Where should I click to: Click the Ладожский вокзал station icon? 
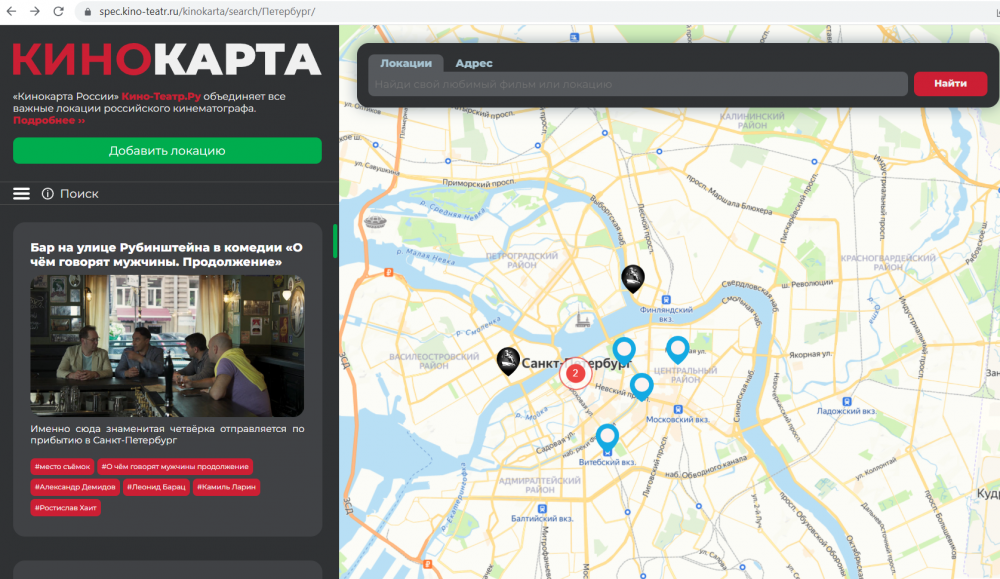(x=846, y=402)
